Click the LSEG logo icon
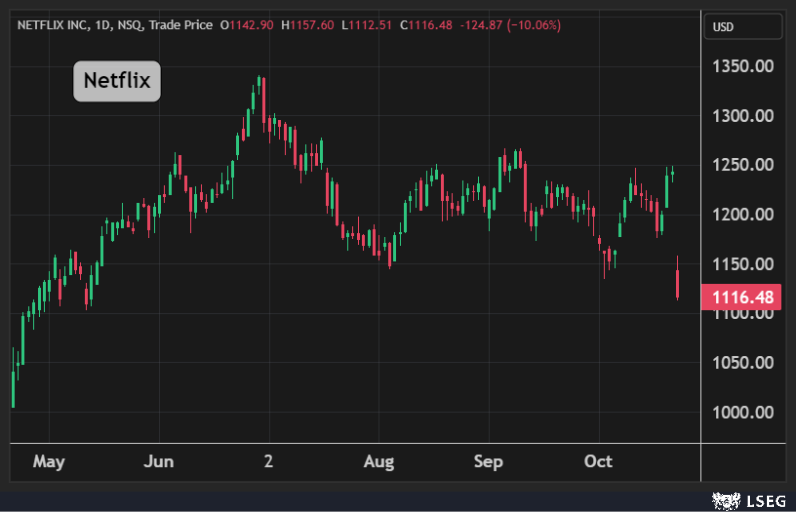 coord(724,499)
